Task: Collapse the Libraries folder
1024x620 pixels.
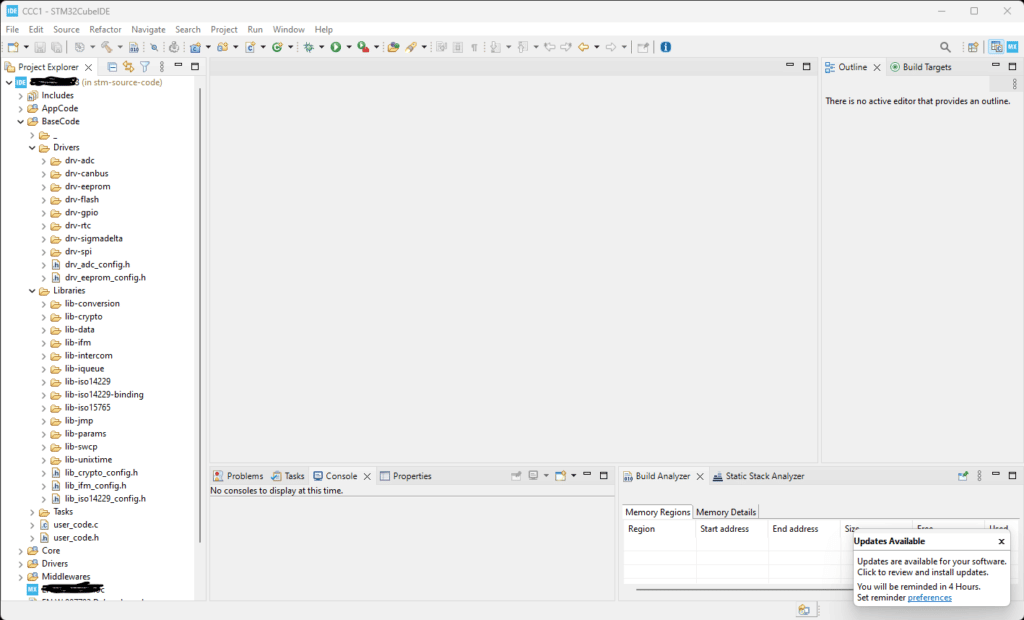Action: click(32, 291)
